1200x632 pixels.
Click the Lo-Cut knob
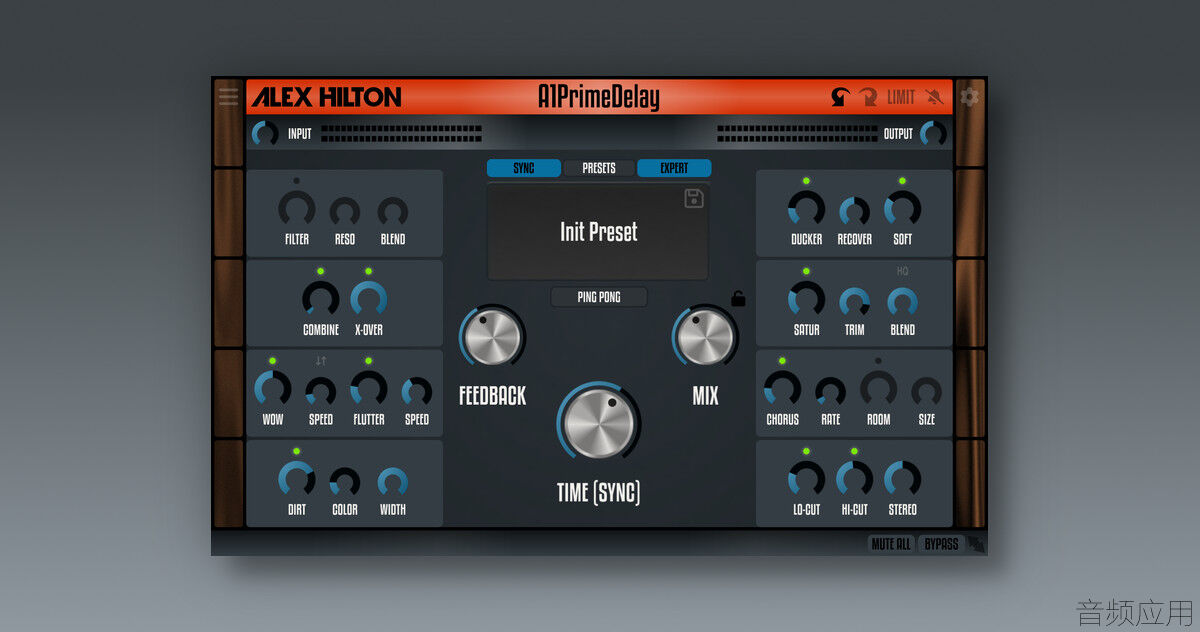point(806,480)
